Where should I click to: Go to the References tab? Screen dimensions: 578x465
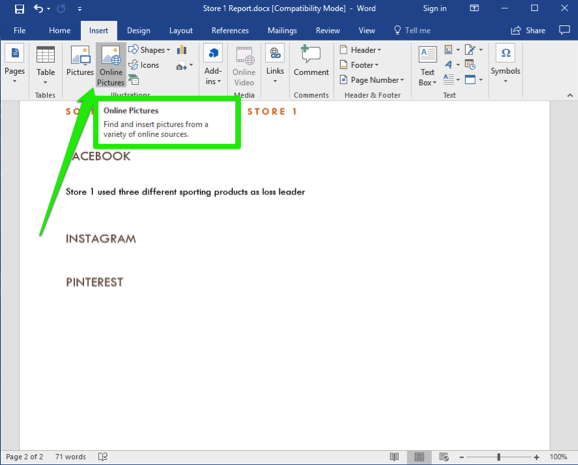point(230,31)
